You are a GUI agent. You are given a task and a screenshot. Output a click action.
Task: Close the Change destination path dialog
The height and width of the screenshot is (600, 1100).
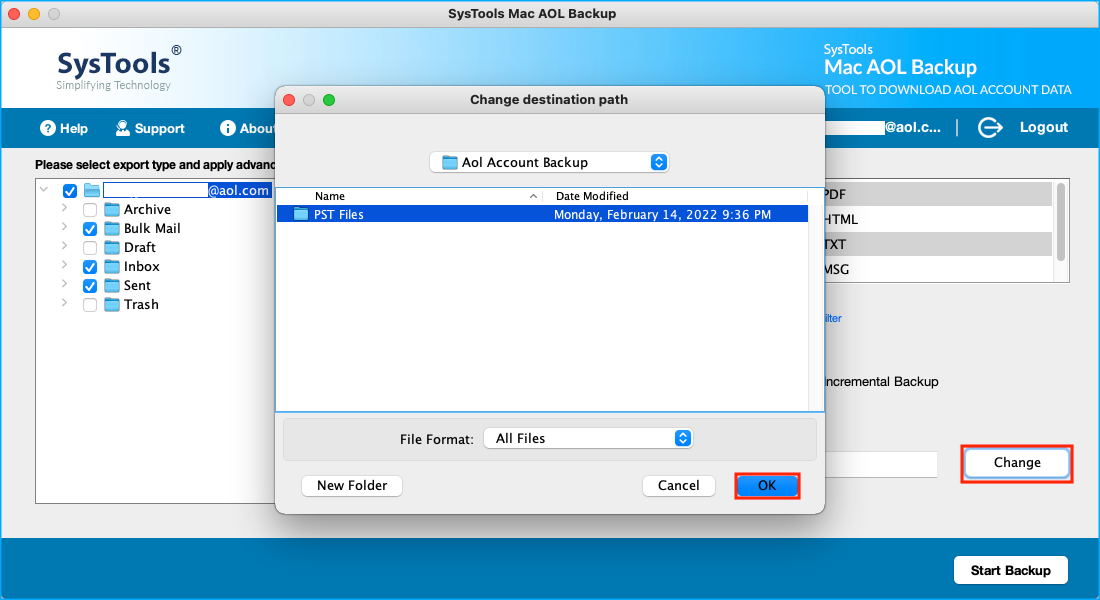click(x=289, y=100)
